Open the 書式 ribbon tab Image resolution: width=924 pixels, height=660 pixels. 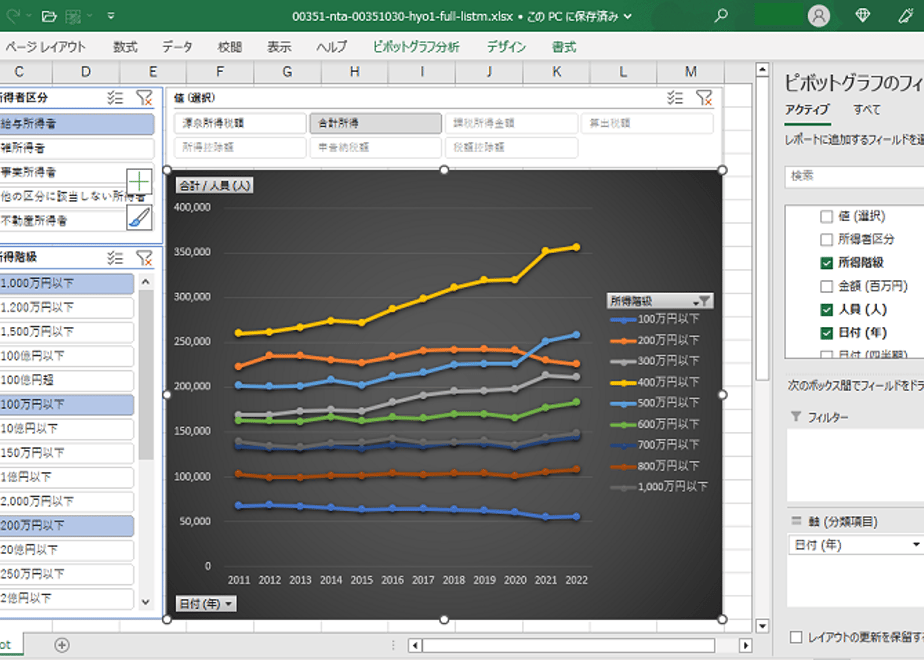point(564,47)
